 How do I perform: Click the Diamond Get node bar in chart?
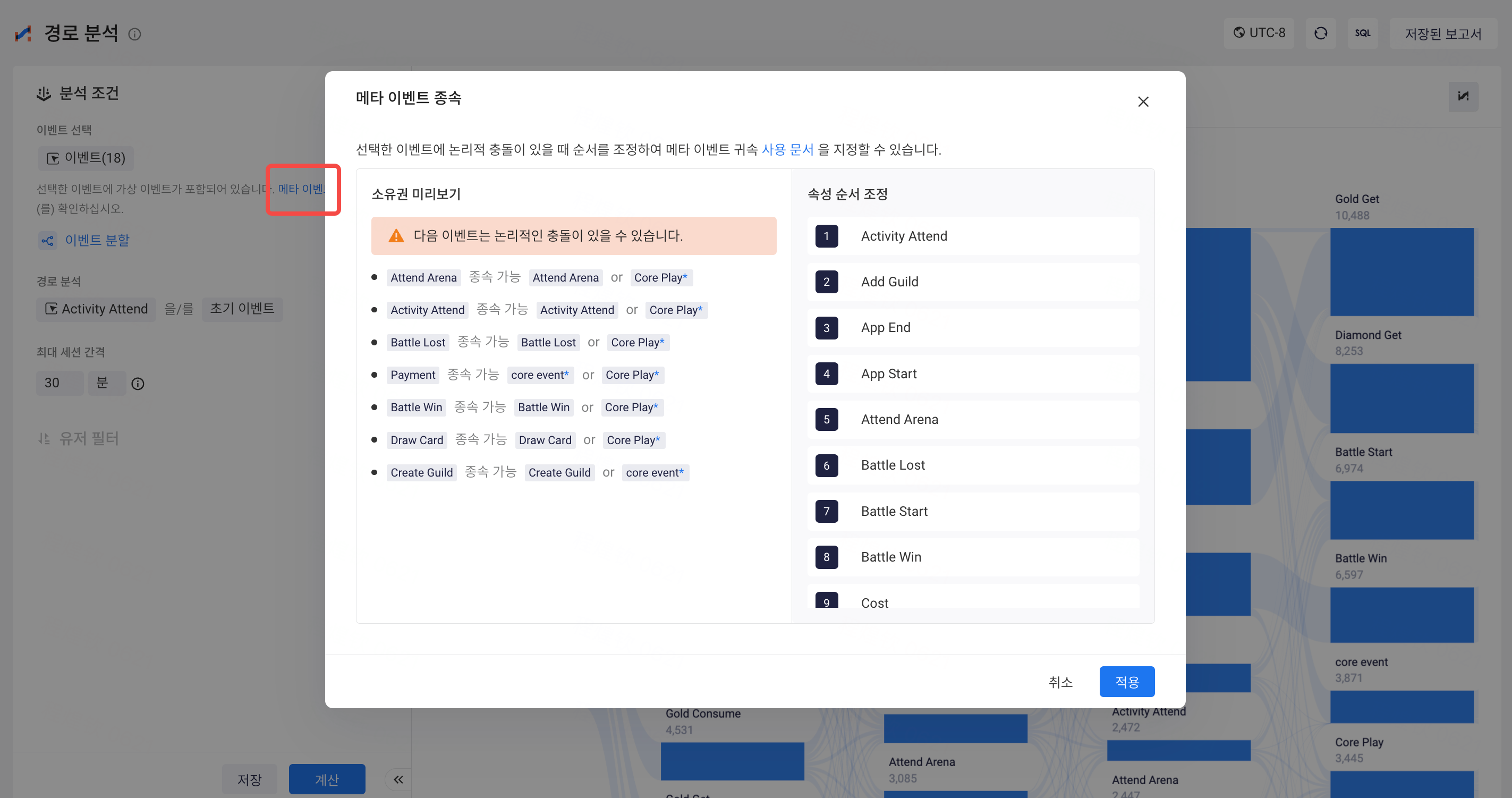[x=1401, y=398]
